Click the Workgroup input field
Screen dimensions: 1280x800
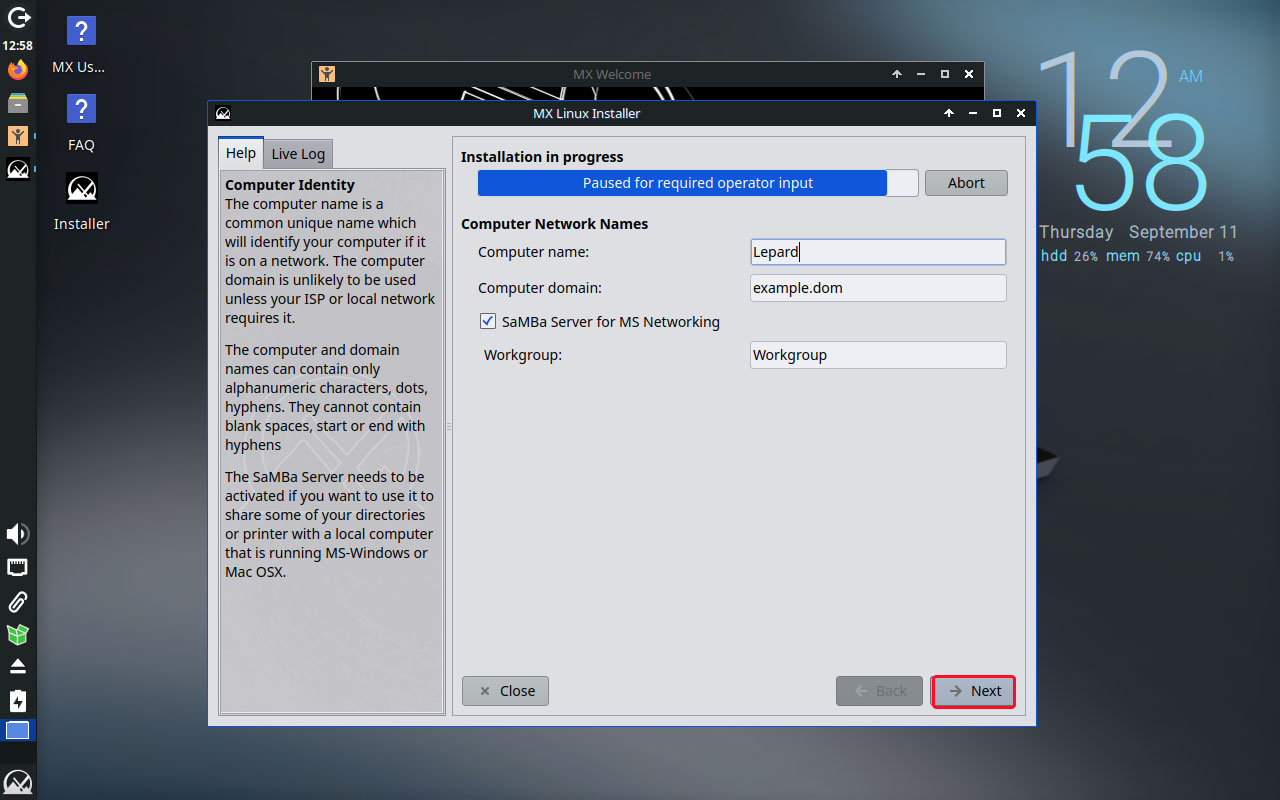pyautogui.click(x=878, y=355)
